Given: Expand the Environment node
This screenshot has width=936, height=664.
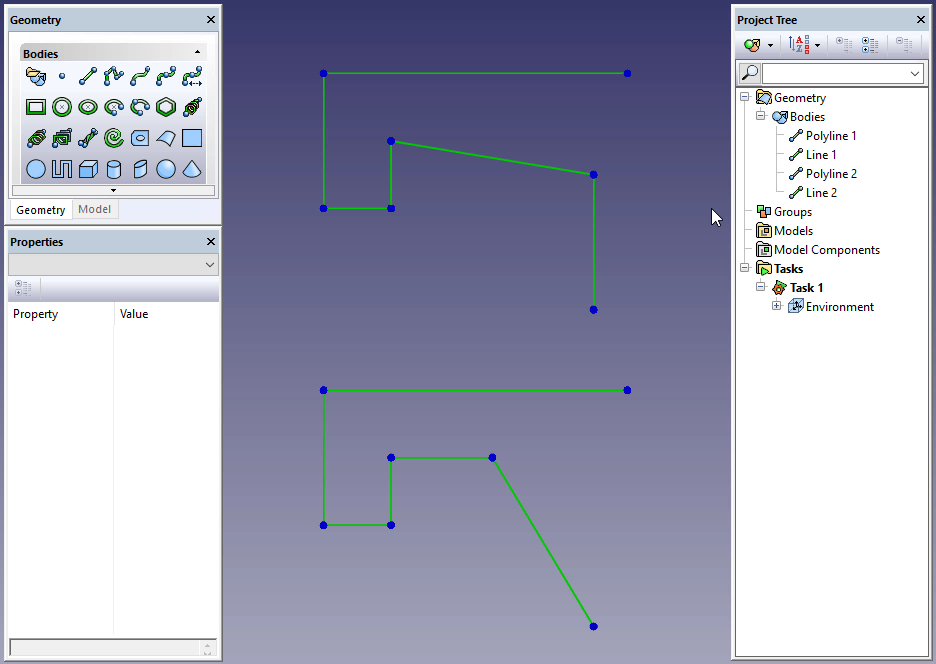Looking at the screenshot, I should [776, 307].
